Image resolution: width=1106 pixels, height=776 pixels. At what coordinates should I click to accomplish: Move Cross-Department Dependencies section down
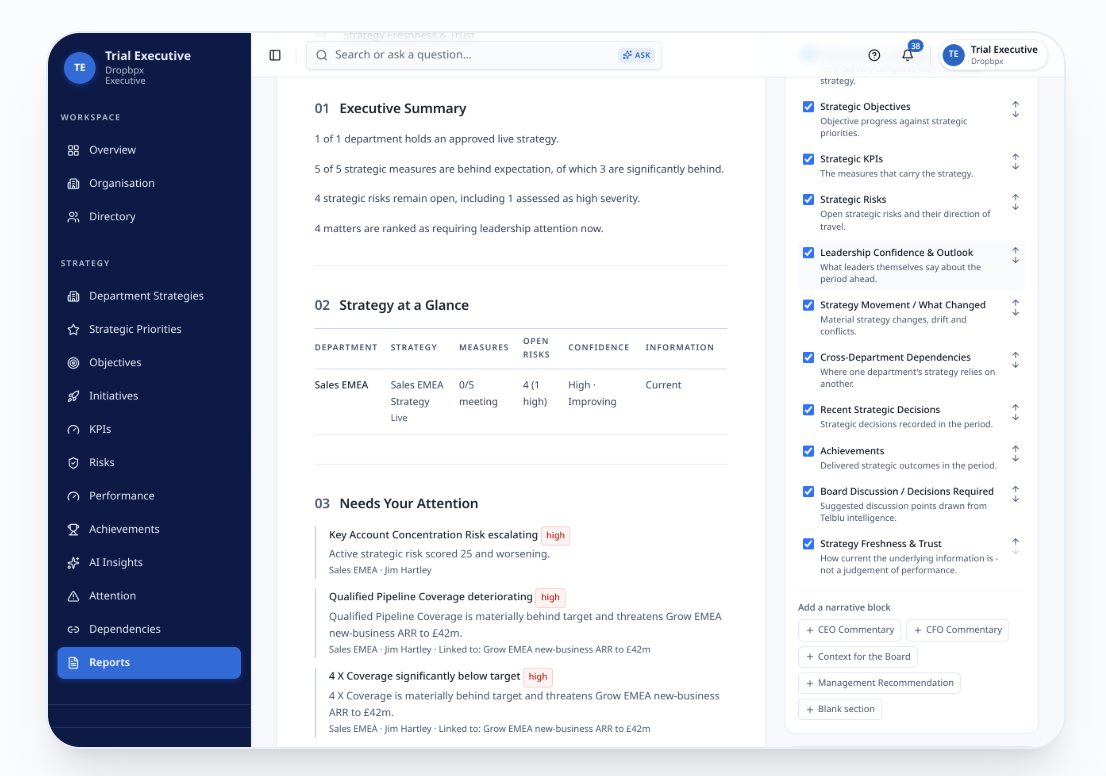(1016, 365)
